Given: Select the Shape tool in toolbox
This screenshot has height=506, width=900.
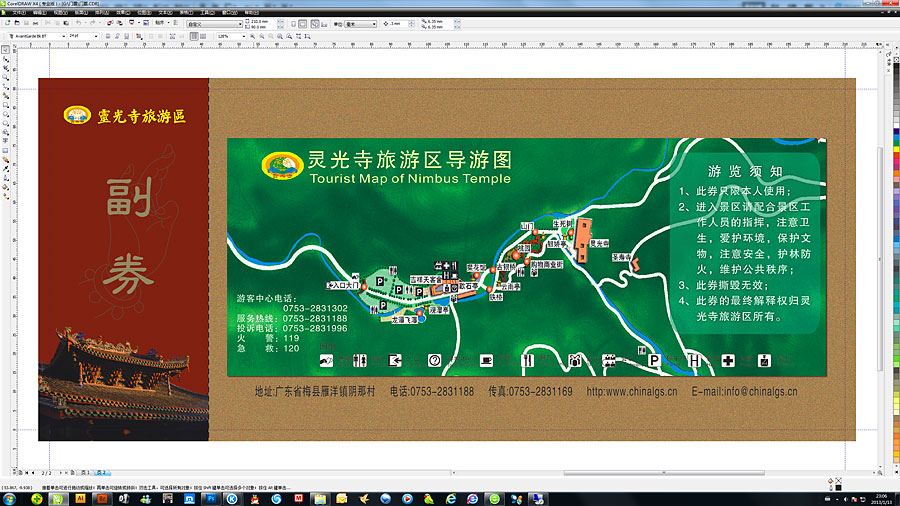Looking at the screenshot, I should coord(6,58).
